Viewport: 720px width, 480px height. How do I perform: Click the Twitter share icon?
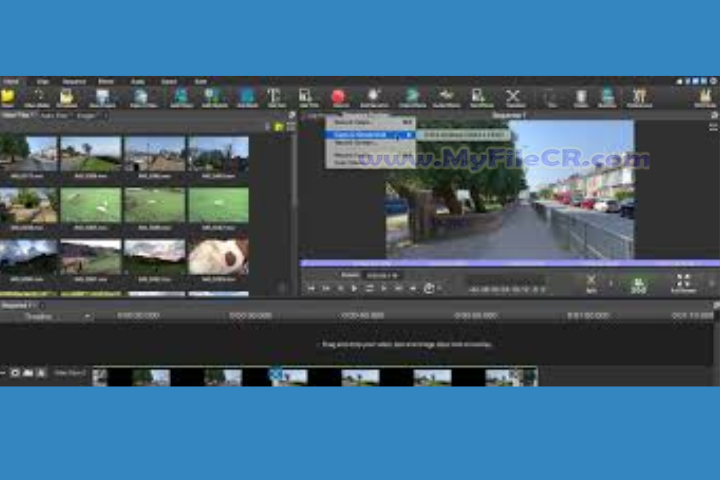click(x=696, y=81)
